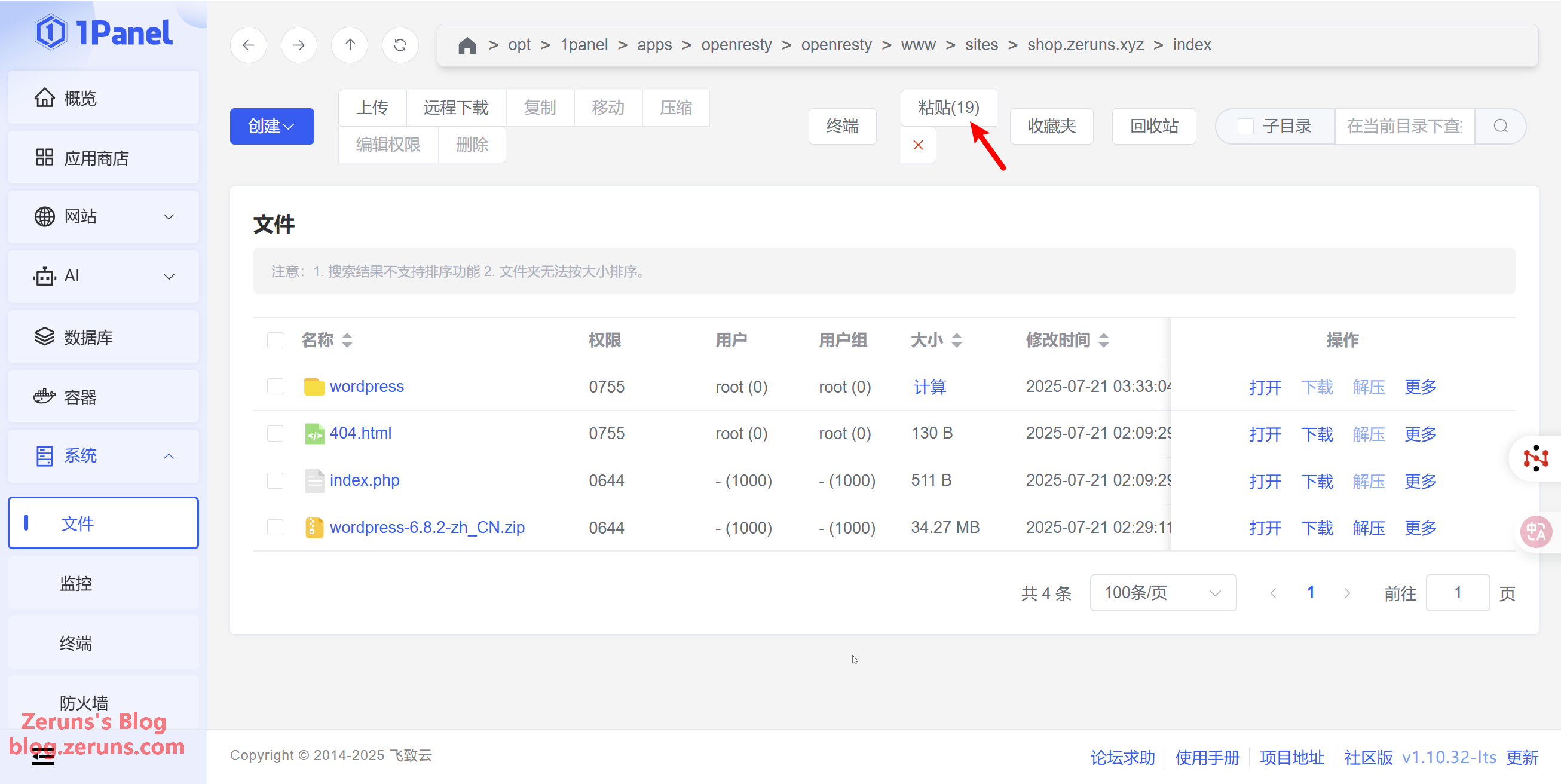The height and width of the screenshot is (784, 1561).
Task: Select page 1 in pagination
Action: pyautogui.click(x=1310, y=593)
